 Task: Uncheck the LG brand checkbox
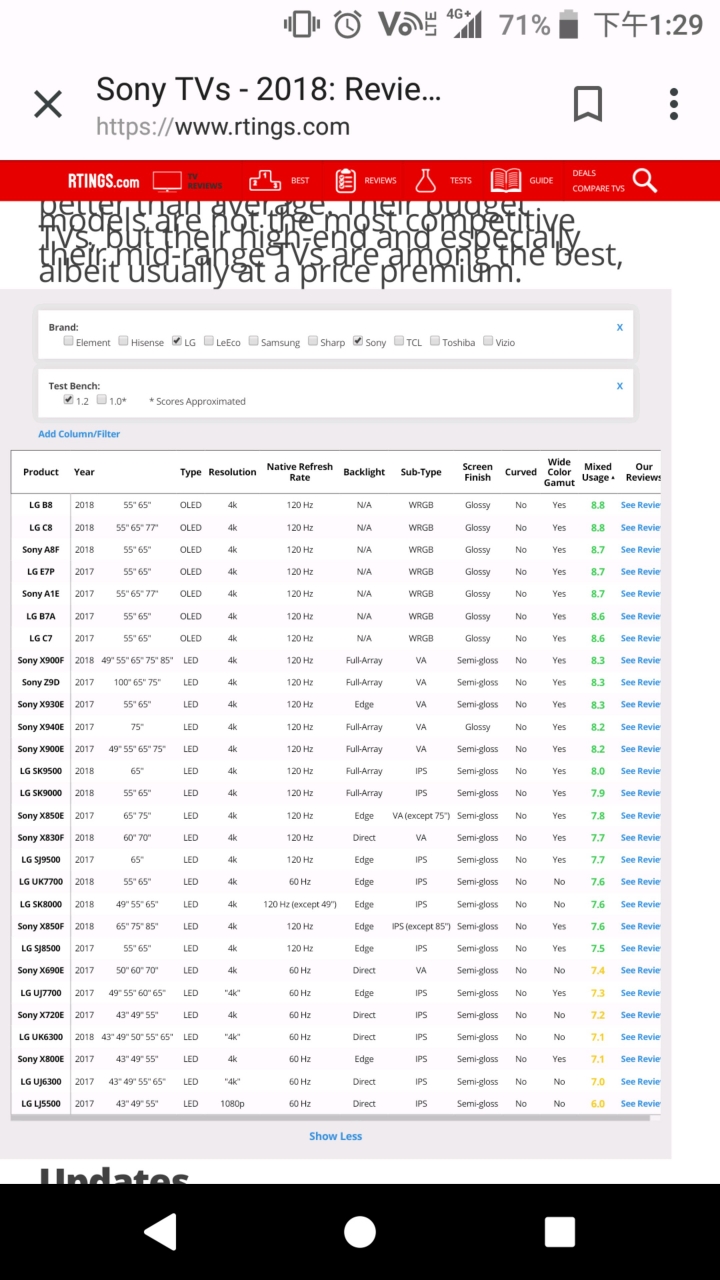177,341
